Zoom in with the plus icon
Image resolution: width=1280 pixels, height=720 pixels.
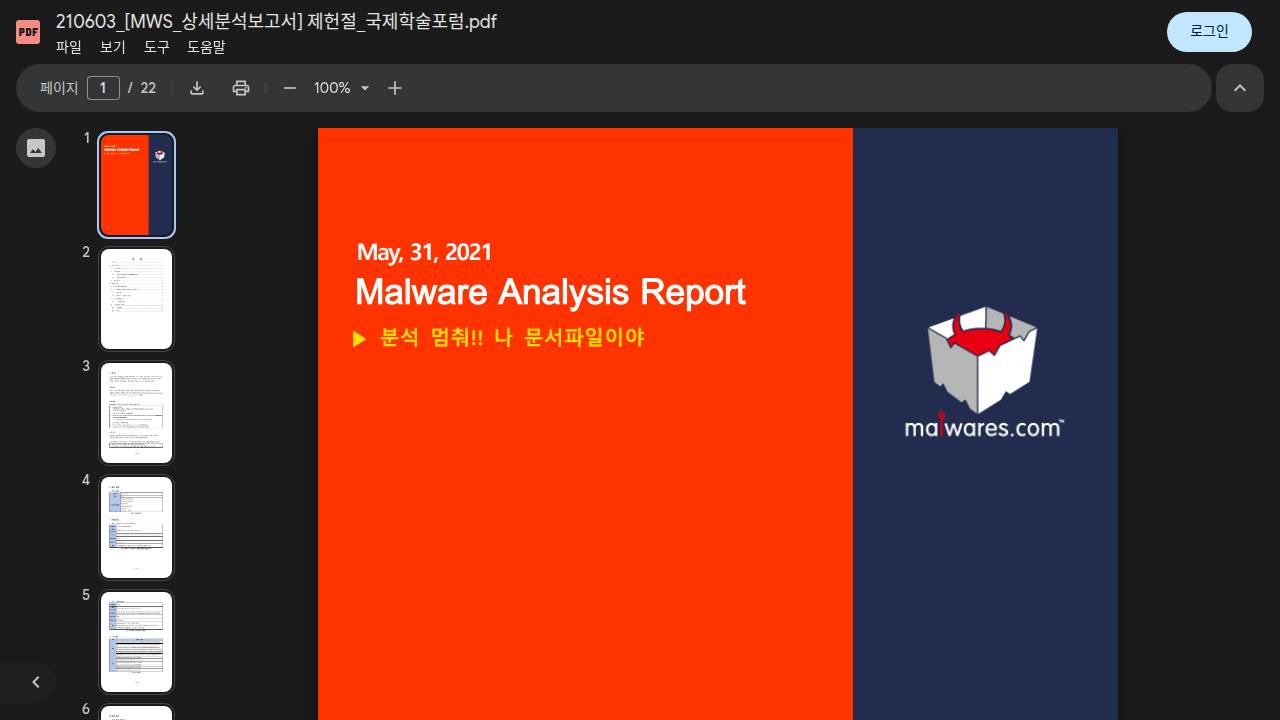tap(395, 88)
